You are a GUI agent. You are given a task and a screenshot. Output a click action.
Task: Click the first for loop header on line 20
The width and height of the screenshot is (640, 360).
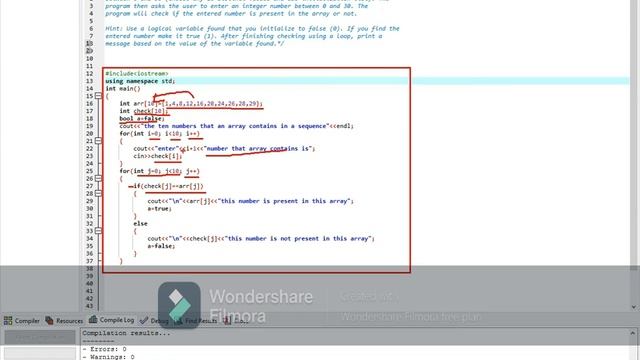[x=160, y=133]
